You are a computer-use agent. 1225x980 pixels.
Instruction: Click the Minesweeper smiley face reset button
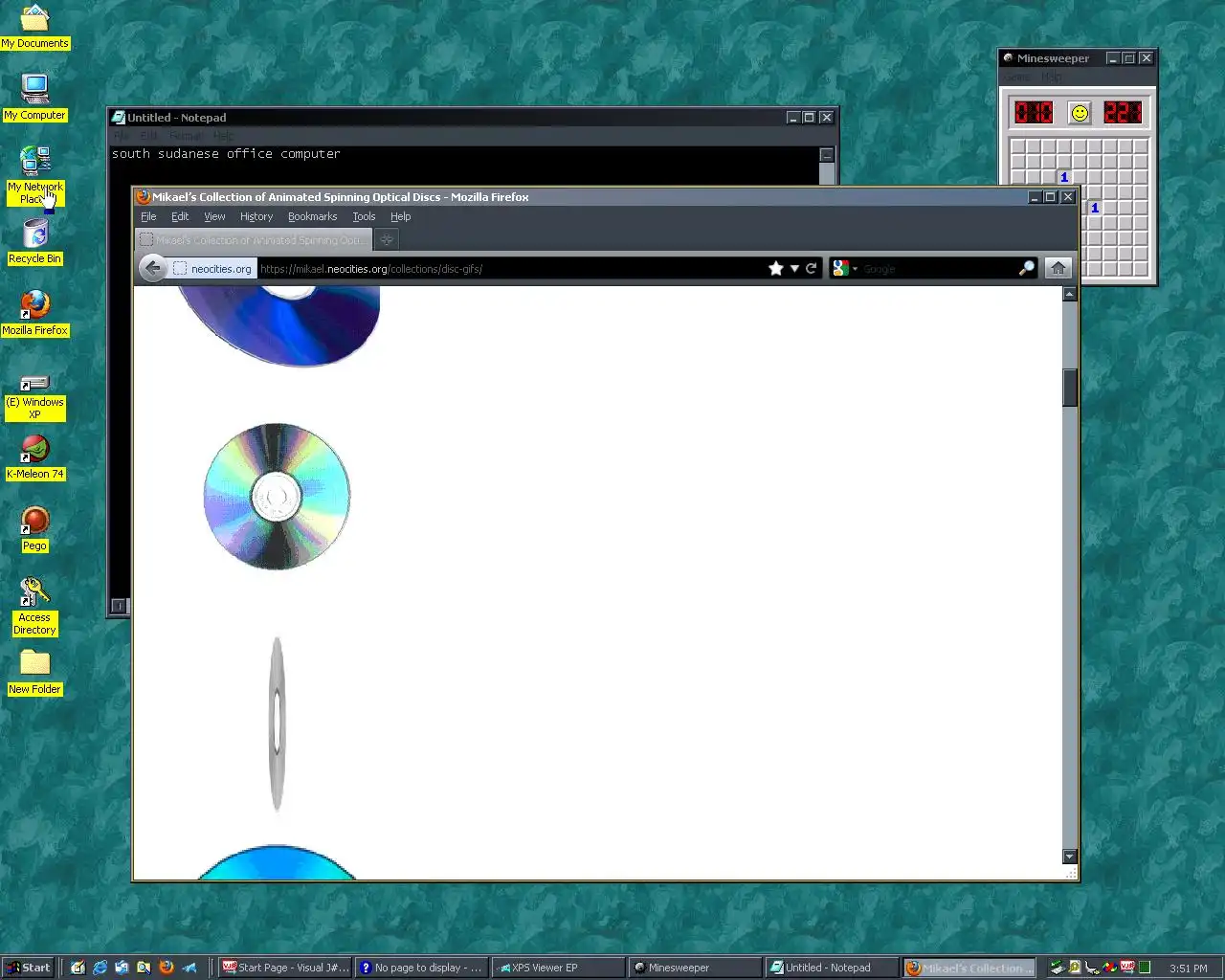click(1080, 113)
